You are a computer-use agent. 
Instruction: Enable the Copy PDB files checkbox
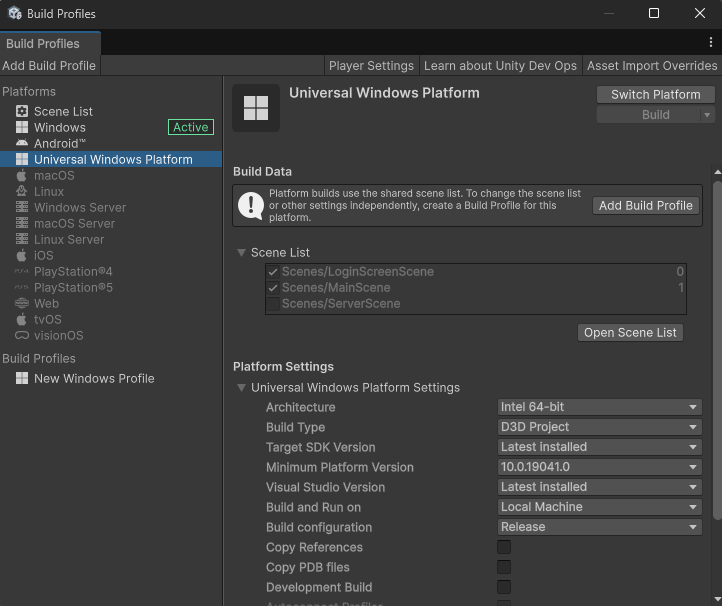click(x=504, y=567)
